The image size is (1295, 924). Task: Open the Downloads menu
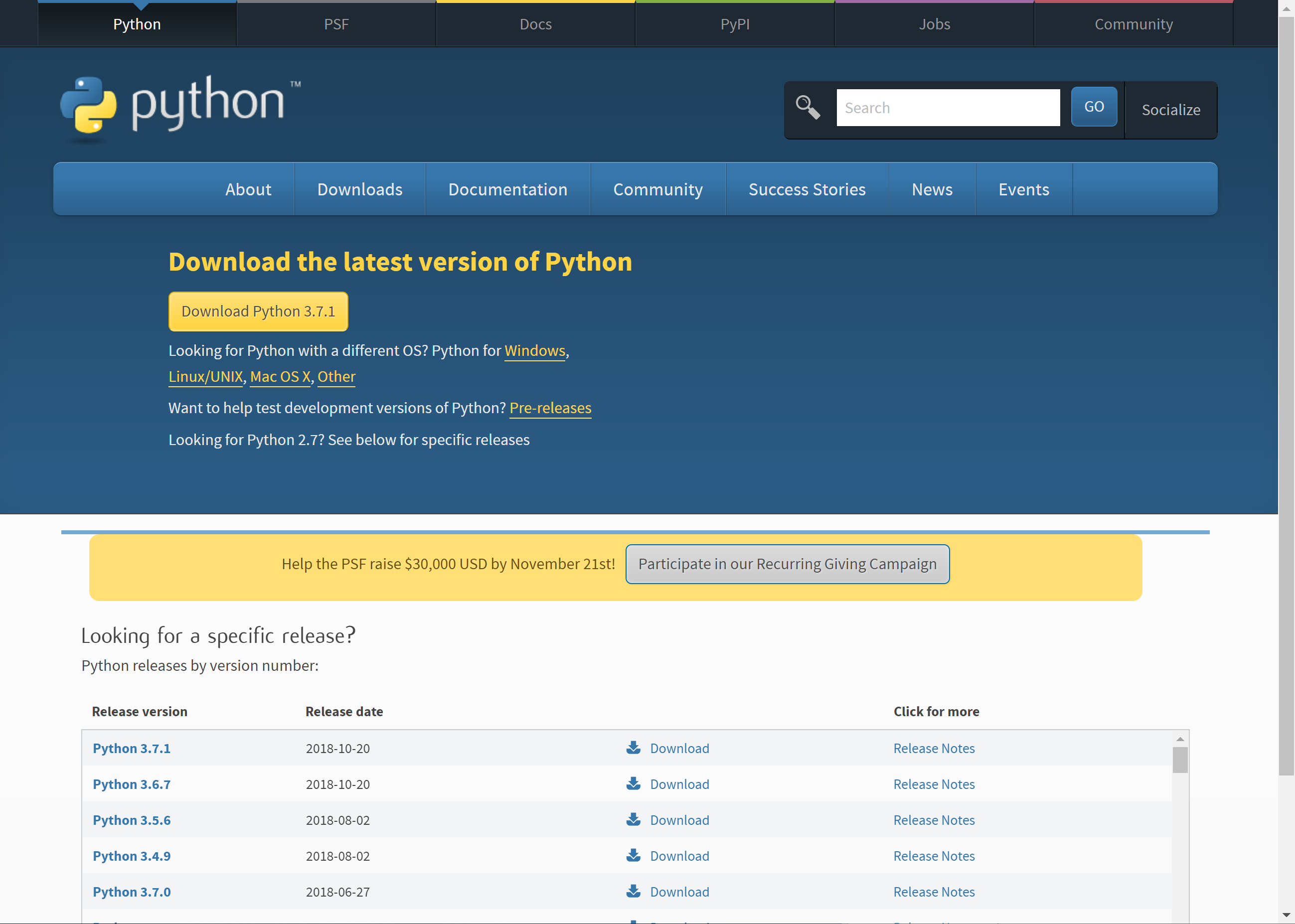click(x=359, y=189)
